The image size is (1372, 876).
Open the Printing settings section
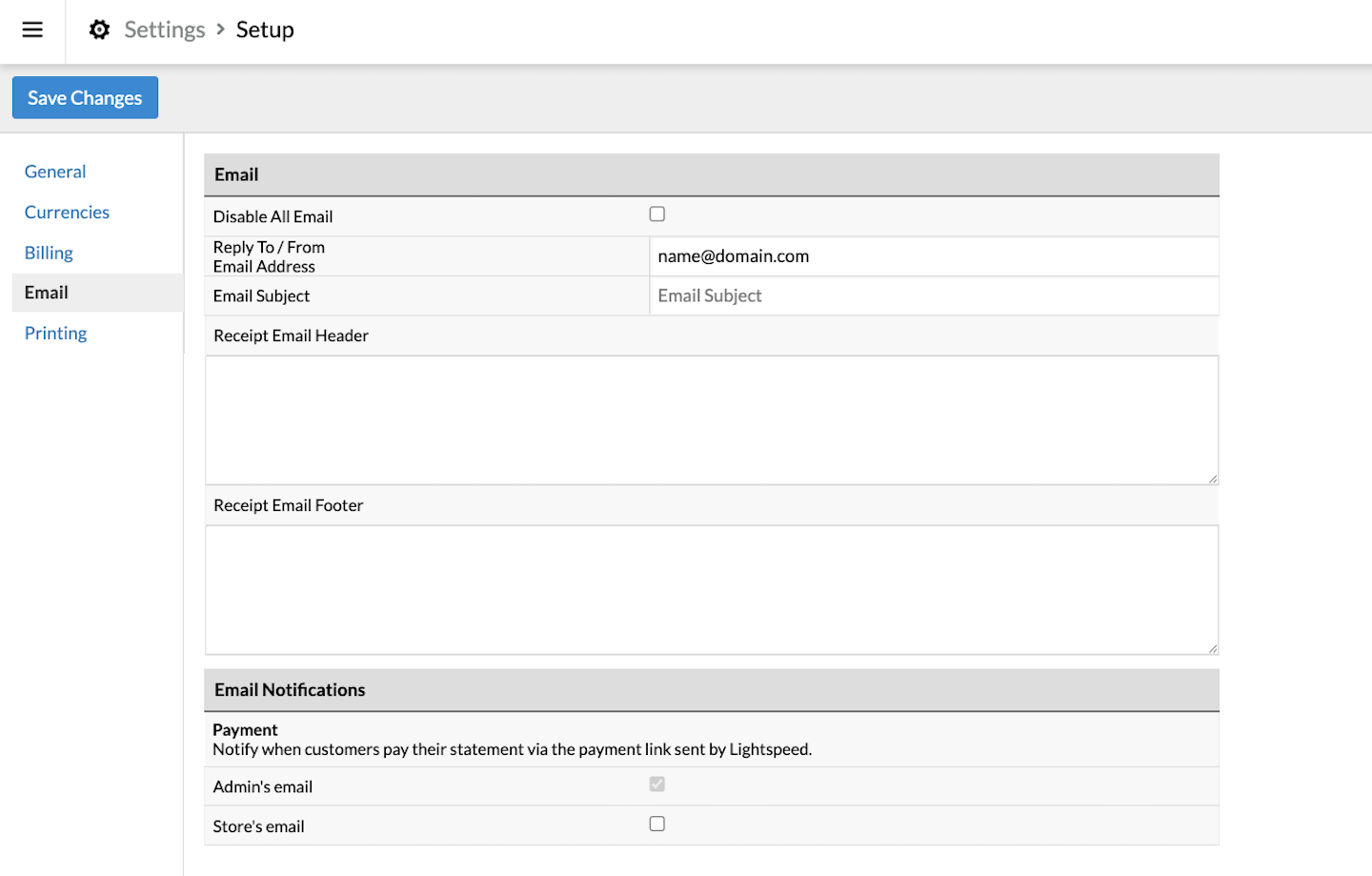(x=55, y=332)
